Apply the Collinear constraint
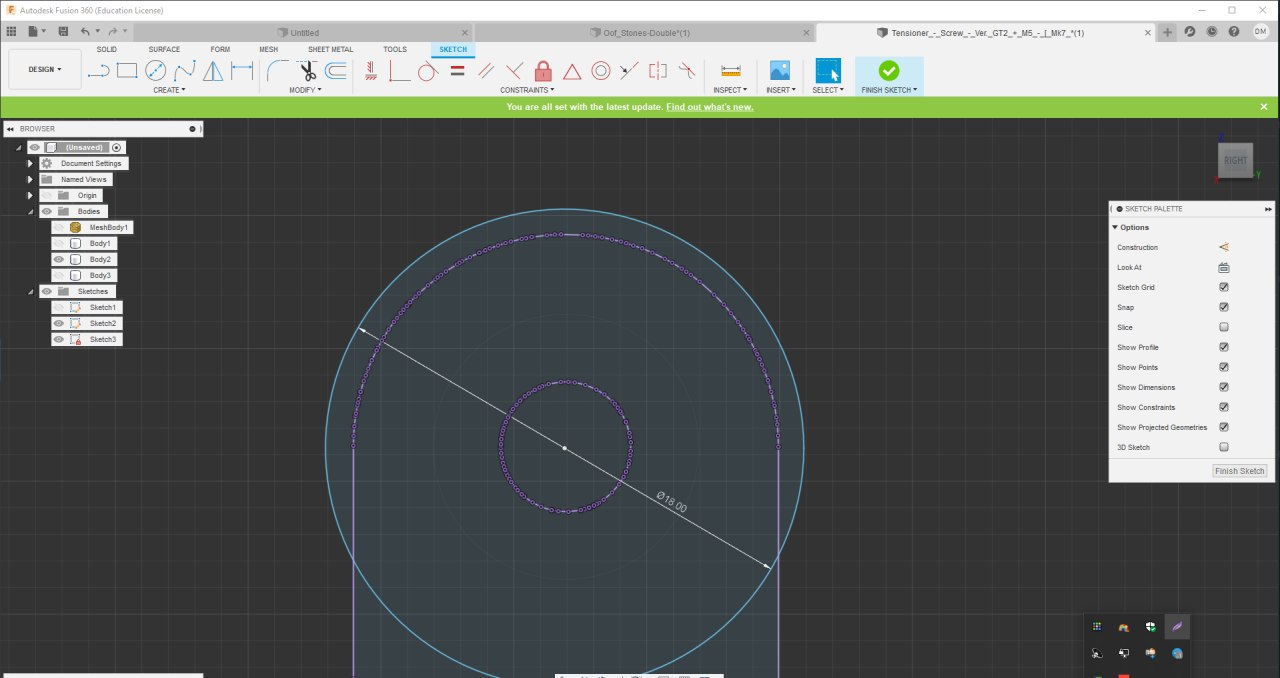The height and width of the screenshot is (678, 1280). (629, 71)
